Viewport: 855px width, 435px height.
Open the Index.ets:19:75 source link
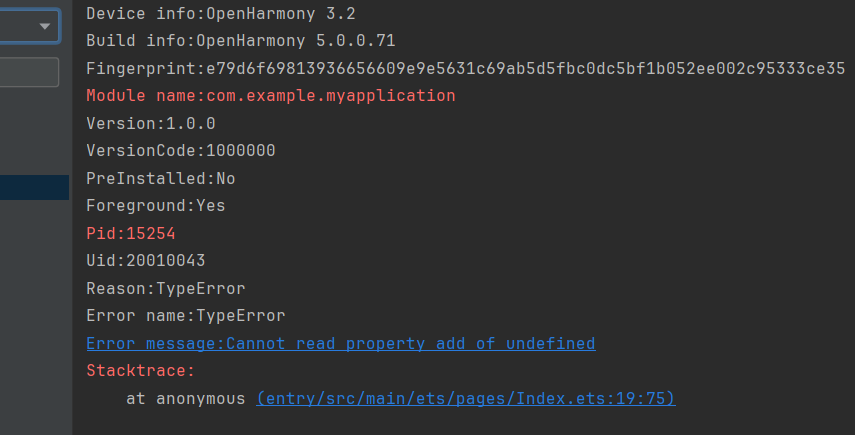(x=466, y=398)
